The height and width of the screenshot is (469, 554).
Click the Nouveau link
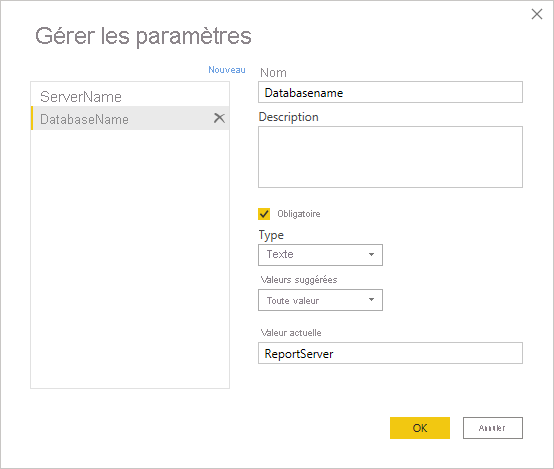click(x=226, y=70)
